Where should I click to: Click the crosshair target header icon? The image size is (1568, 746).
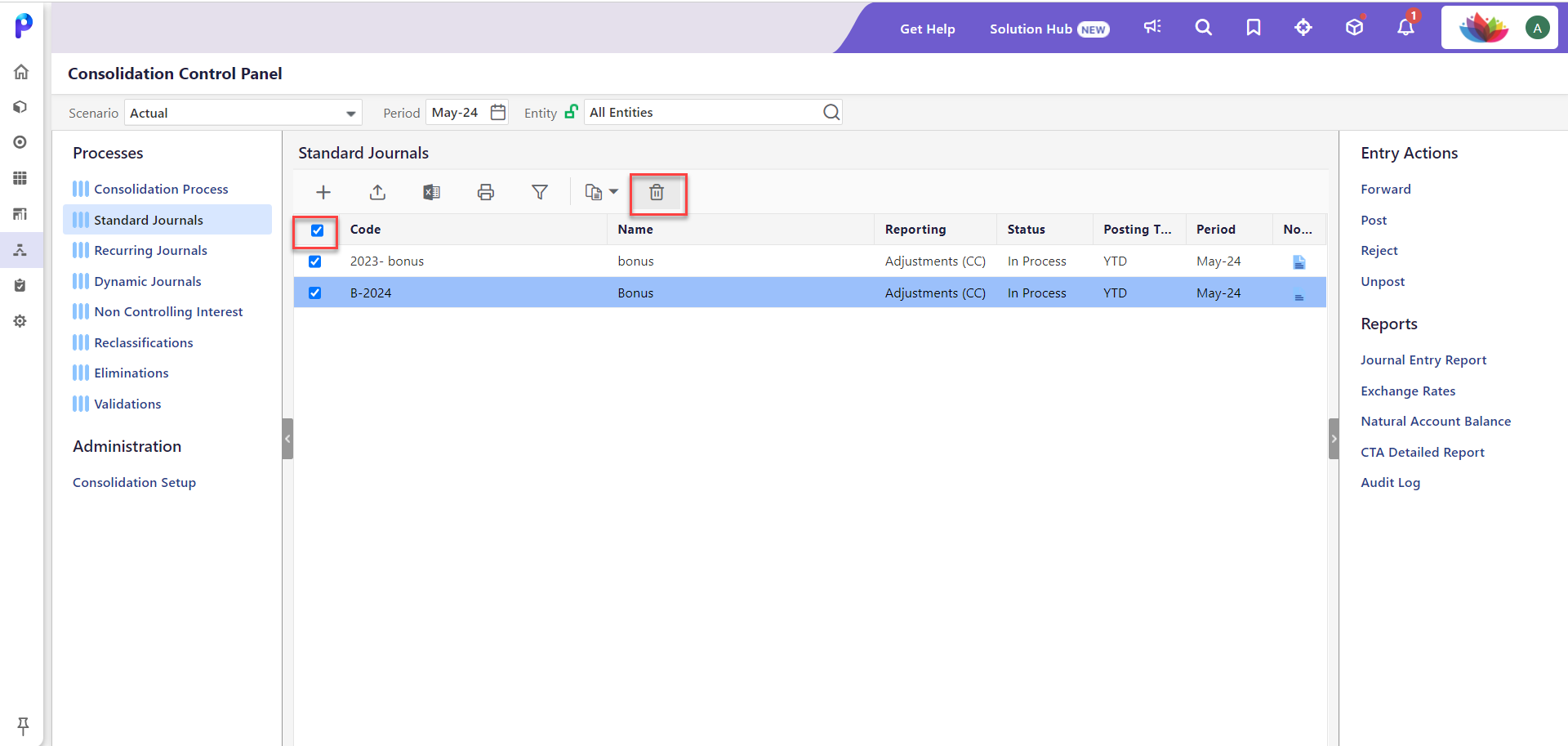click(1303, 28)
